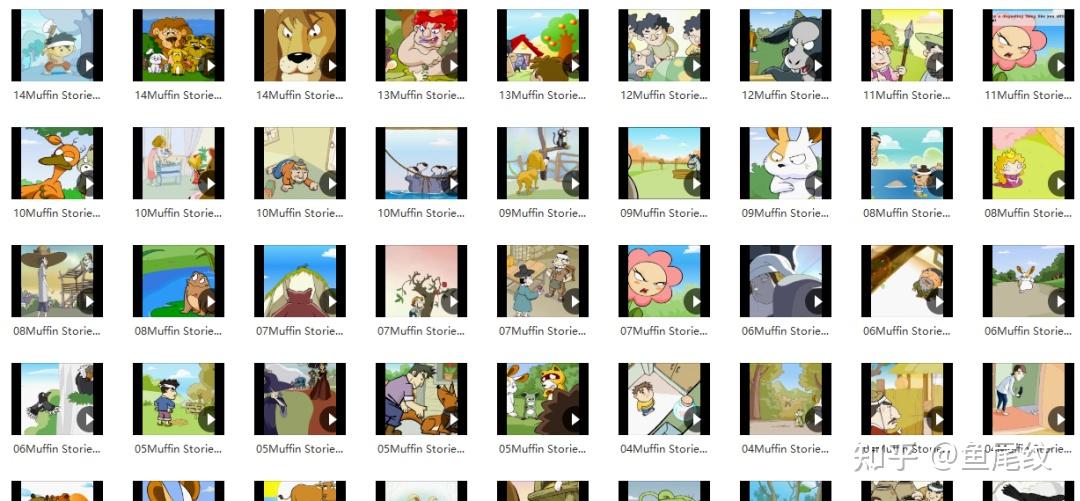
Task: Open thumbnail of tall man in wide hat
Action: tap(57, 281)
